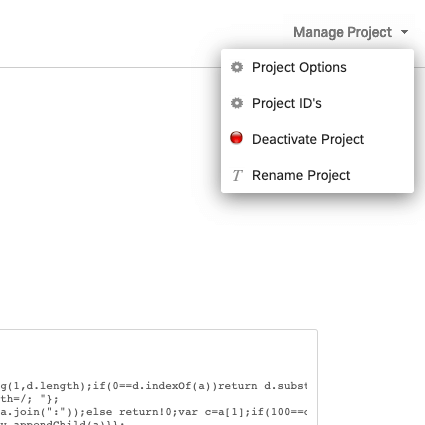The width and height of the screenshot is (425, 425).
Task: Select Rename Project menu entry
Action: click(x=317, y=175)
